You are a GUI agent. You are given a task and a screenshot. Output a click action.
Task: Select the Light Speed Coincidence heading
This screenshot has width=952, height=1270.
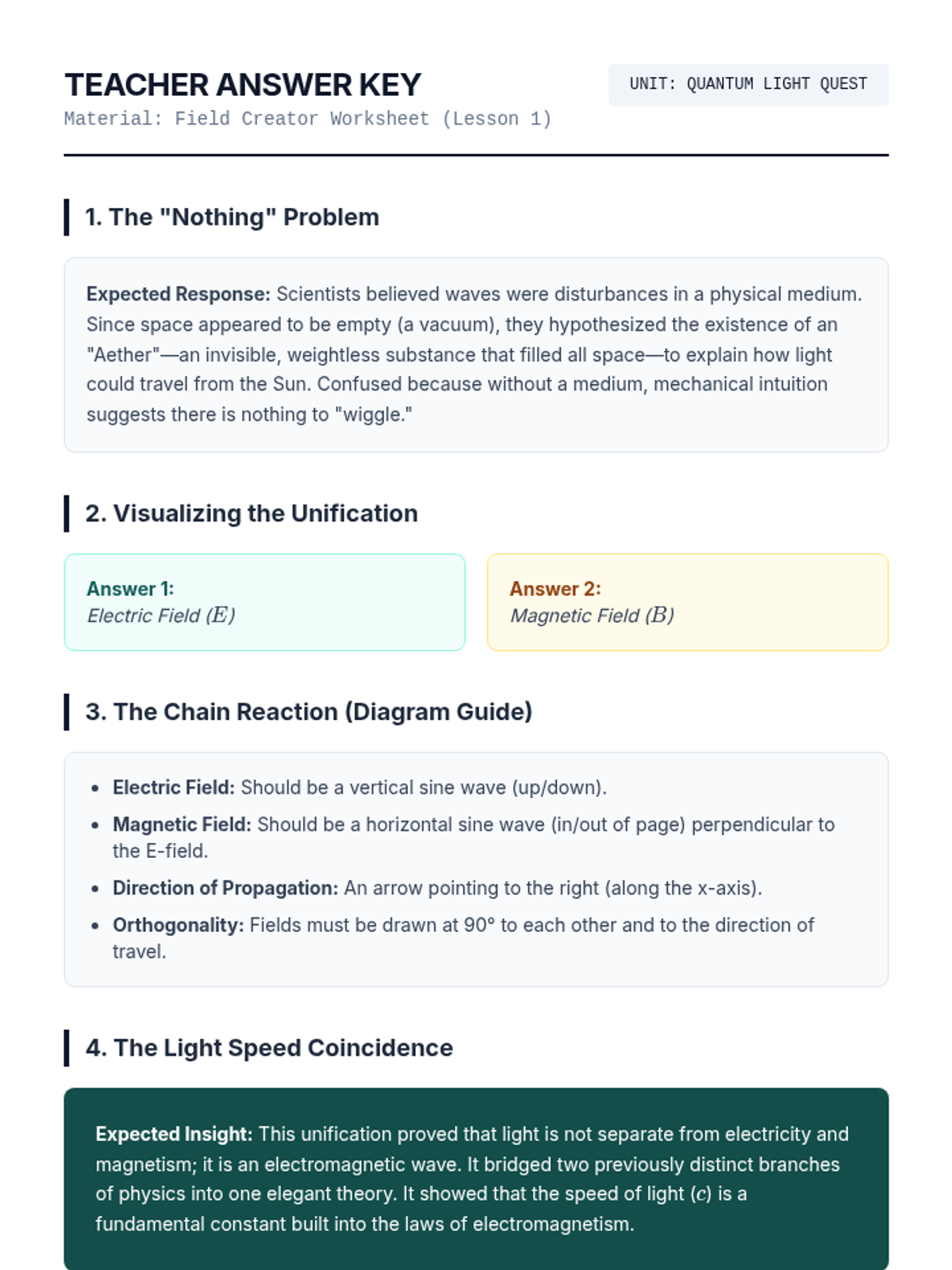(x=269, y=1048)
